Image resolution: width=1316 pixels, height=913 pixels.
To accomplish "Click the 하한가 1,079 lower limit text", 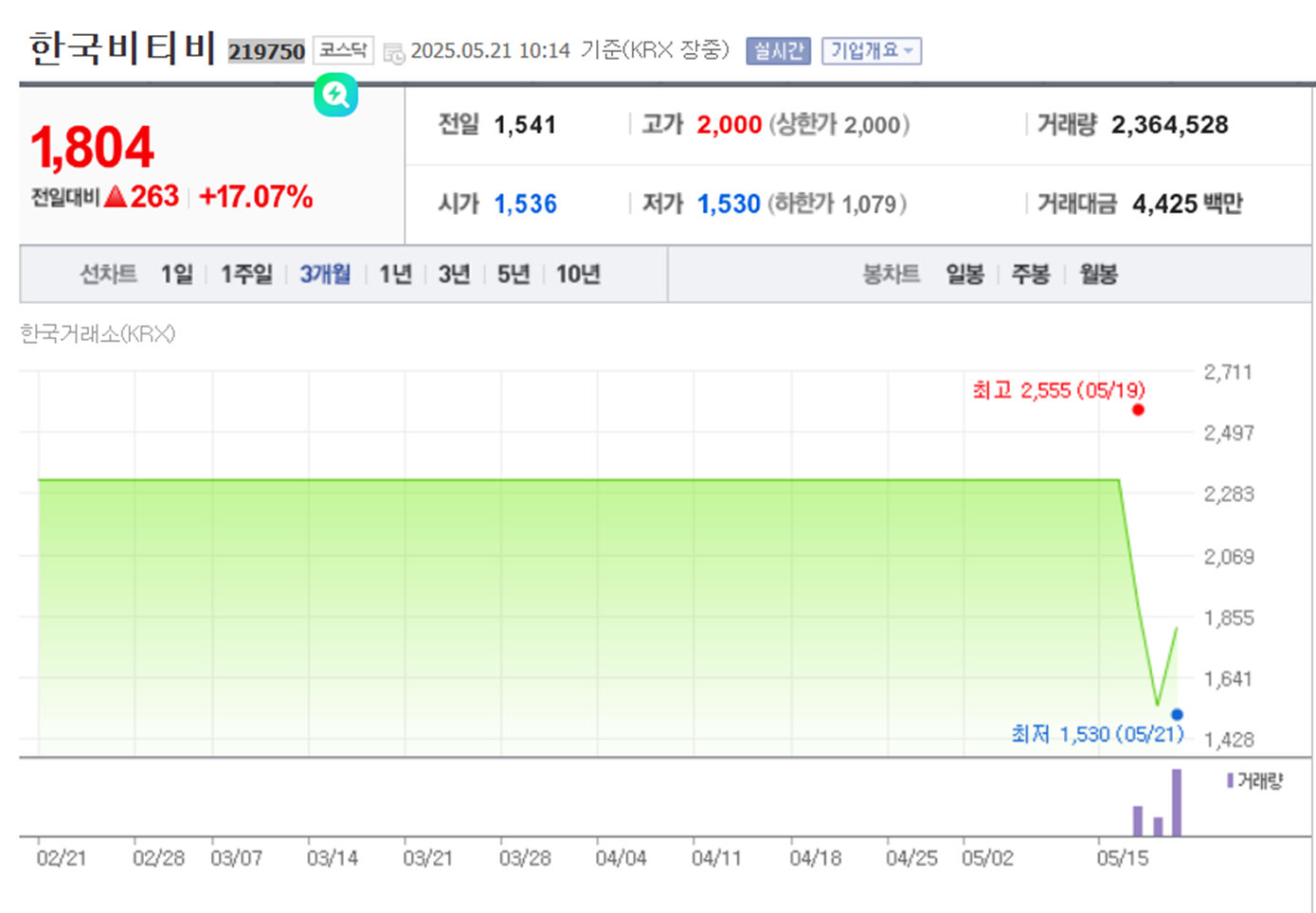I will [838, 204].
